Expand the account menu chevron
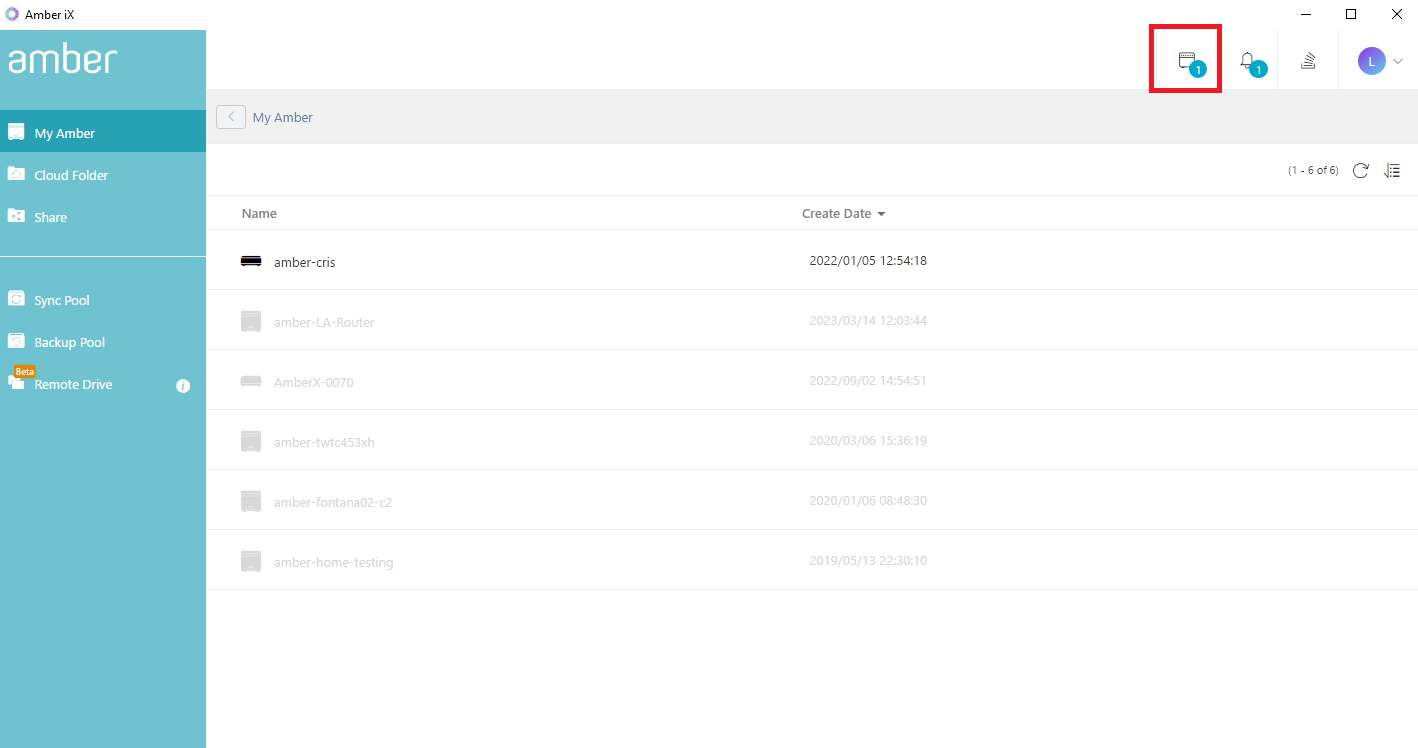 (1397, 62)
